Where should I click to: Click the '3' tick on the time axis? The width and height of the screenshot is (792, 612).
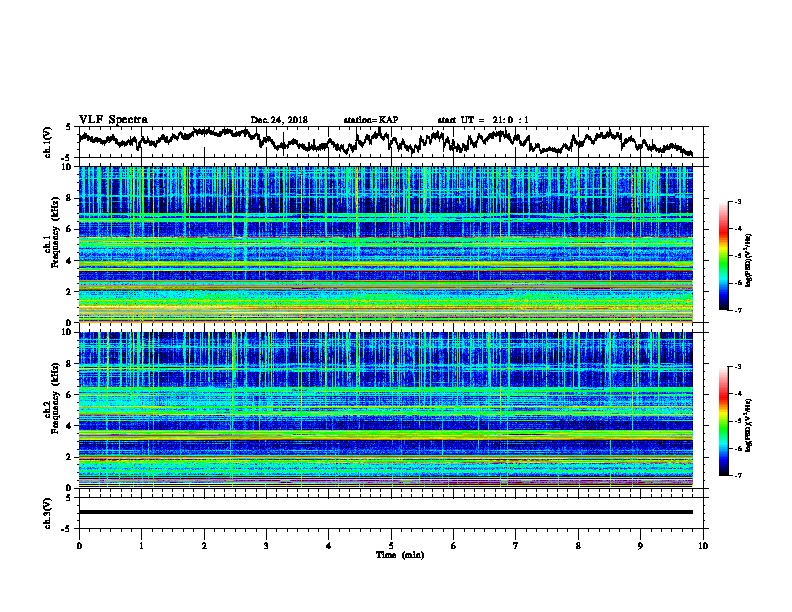point(266,546)
